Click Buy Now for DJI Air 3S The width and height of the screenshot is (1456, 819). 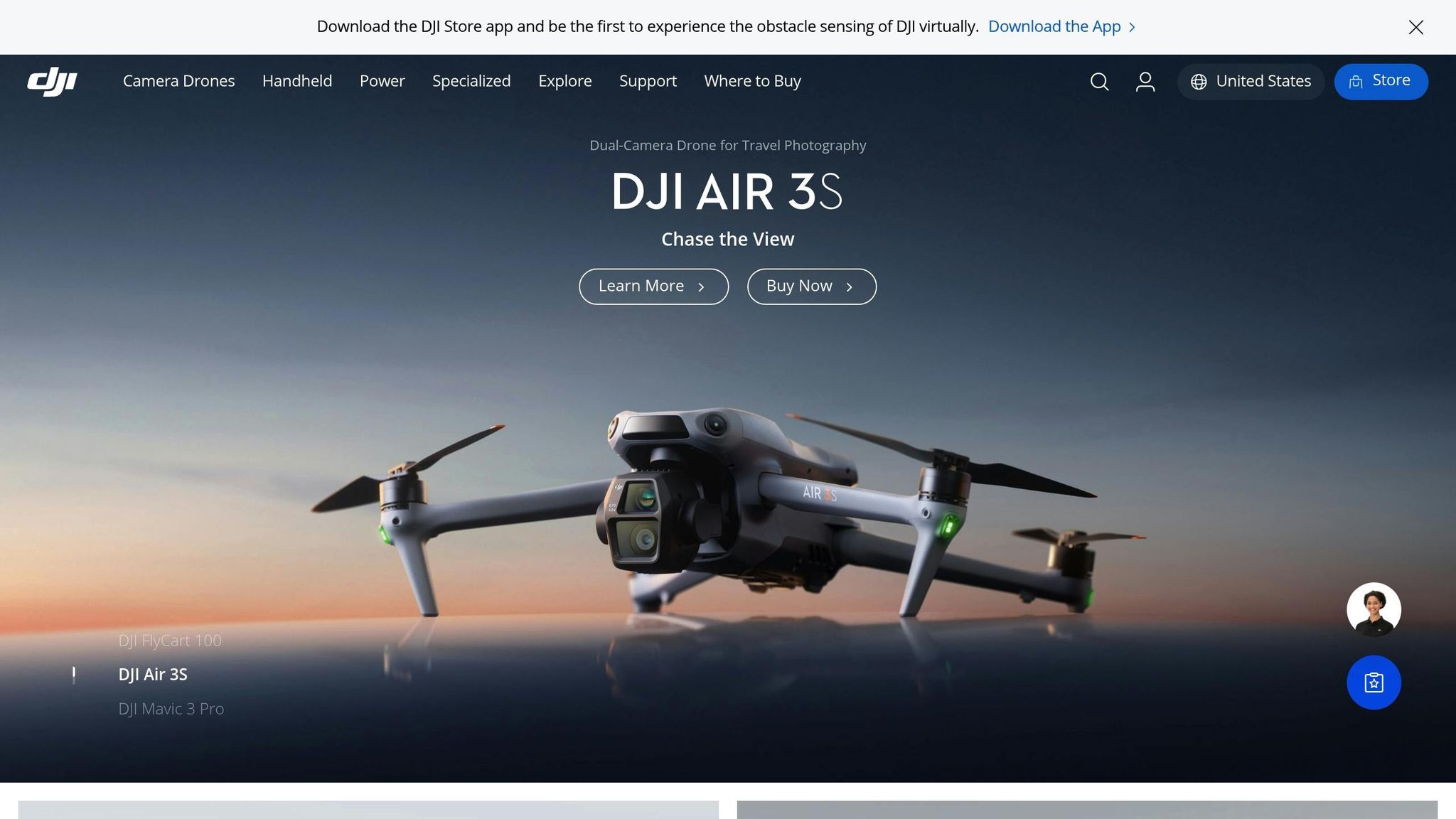[x=811, y=286]
